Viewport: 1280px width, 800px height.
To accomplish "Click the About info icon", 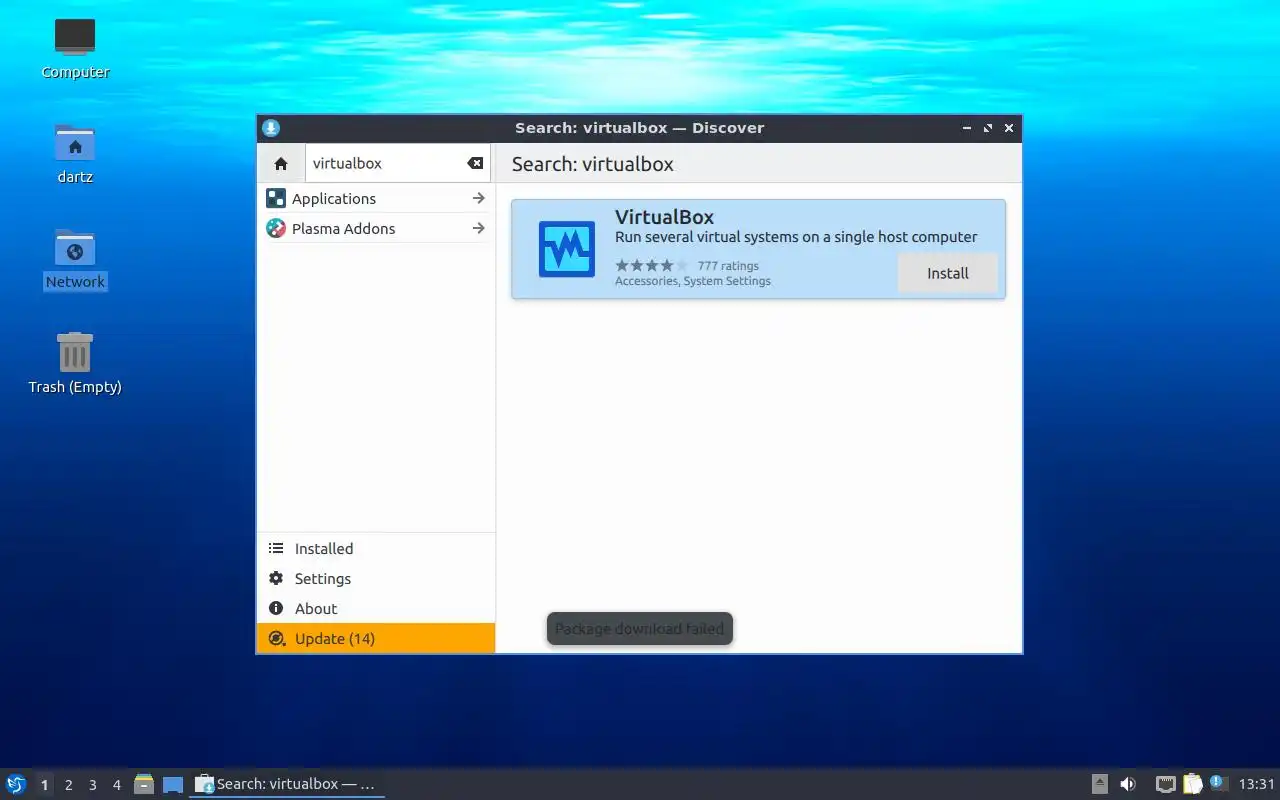I will tap(276, 609).
